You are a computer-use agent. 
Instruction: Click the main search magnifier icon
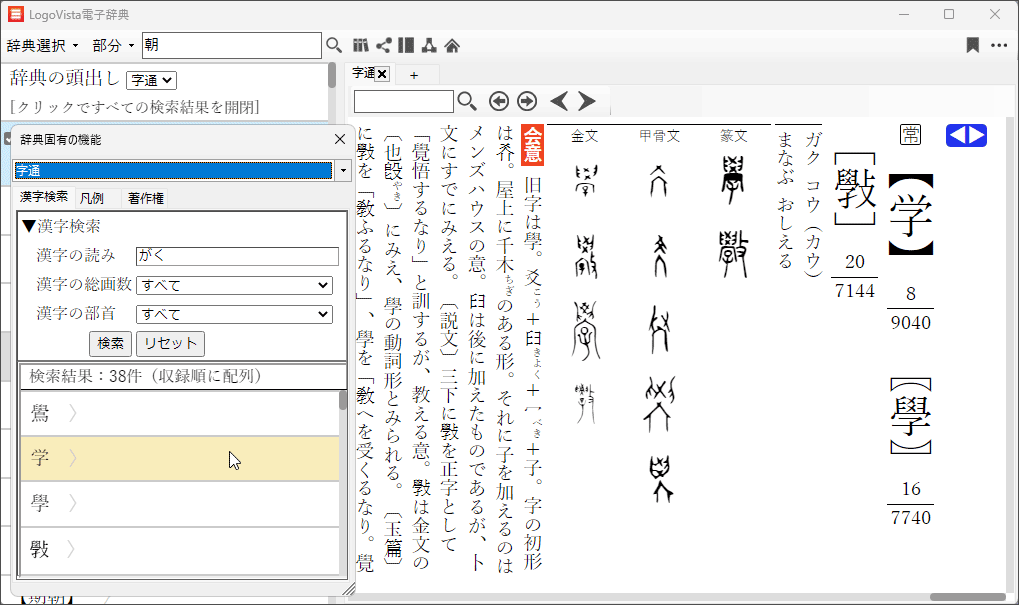click(334, 45)
